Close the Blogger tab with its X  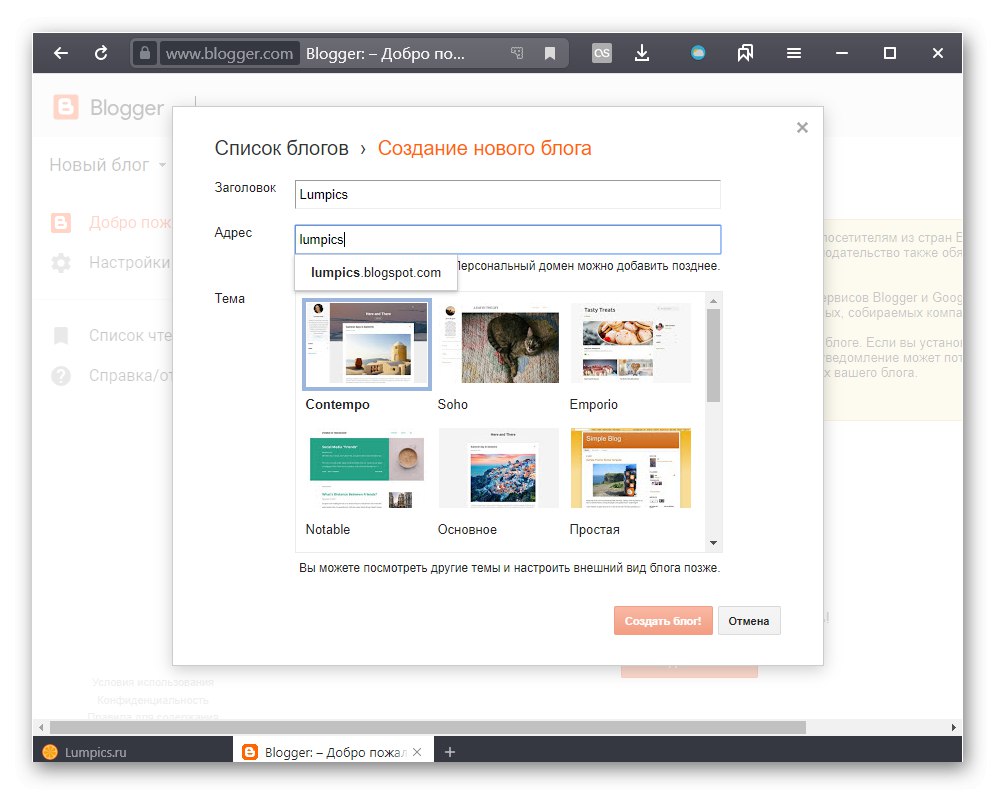pyautogui.click(x=417, y=752)
